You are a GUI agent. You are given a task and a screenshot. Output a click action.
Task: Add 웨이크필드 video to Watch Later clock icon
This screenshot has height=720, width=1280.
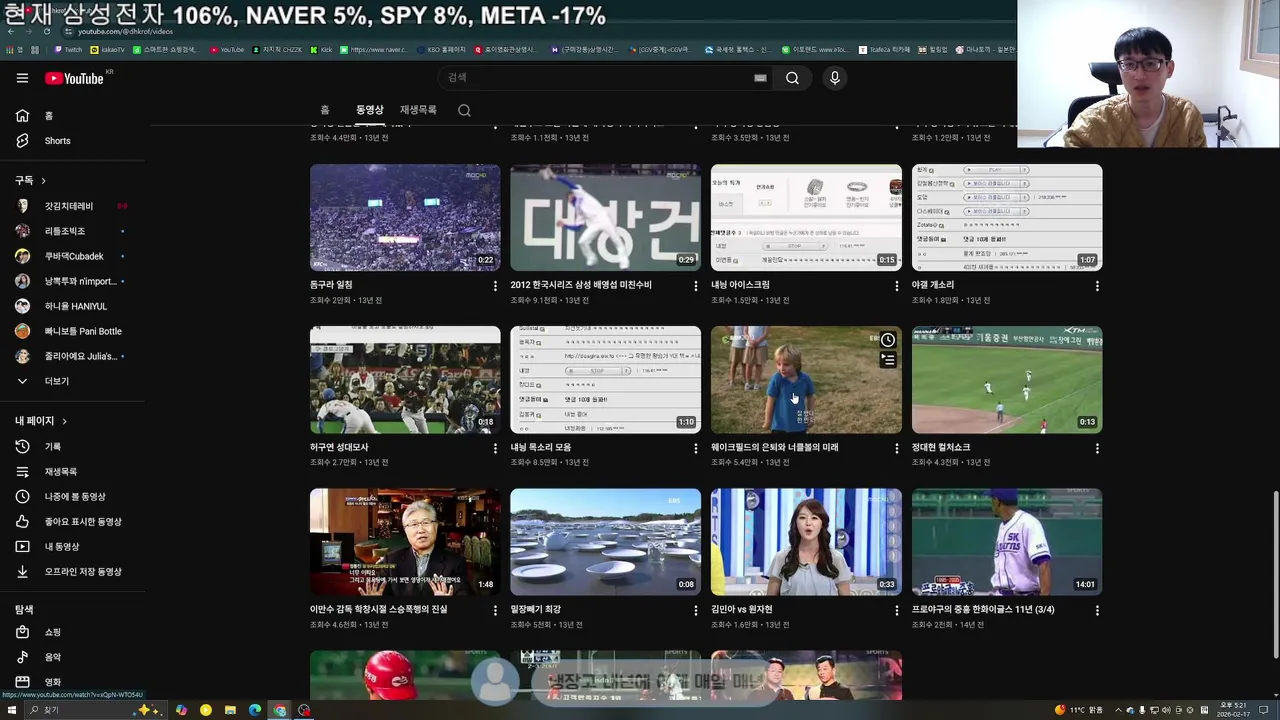[888, 340]
